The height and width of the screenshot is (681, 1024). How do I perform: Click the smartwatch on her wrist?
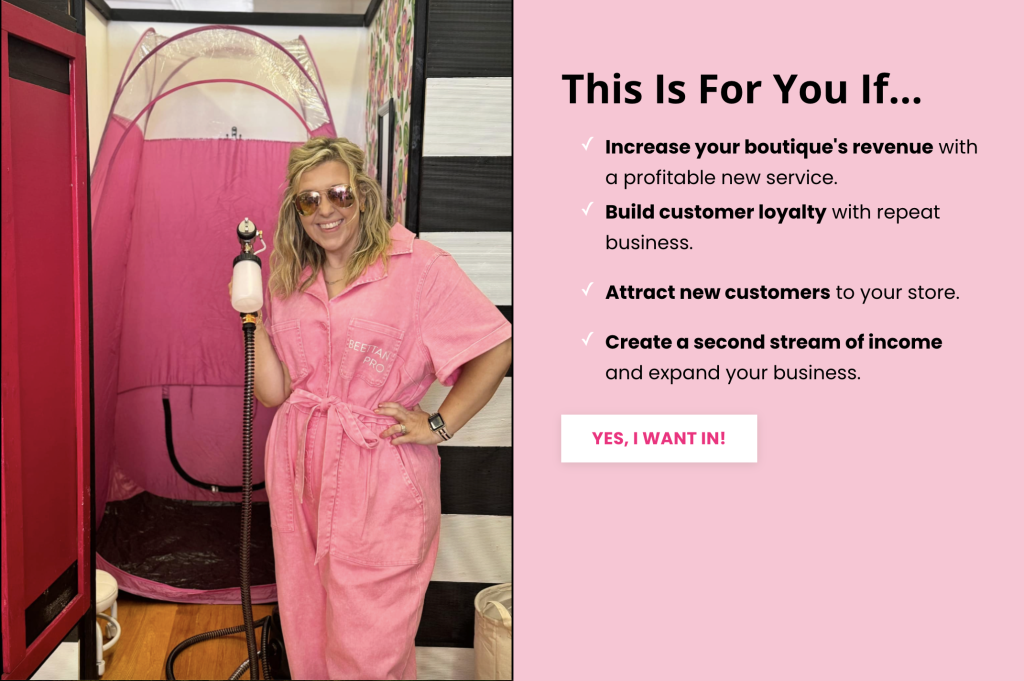tap(438, 425)
